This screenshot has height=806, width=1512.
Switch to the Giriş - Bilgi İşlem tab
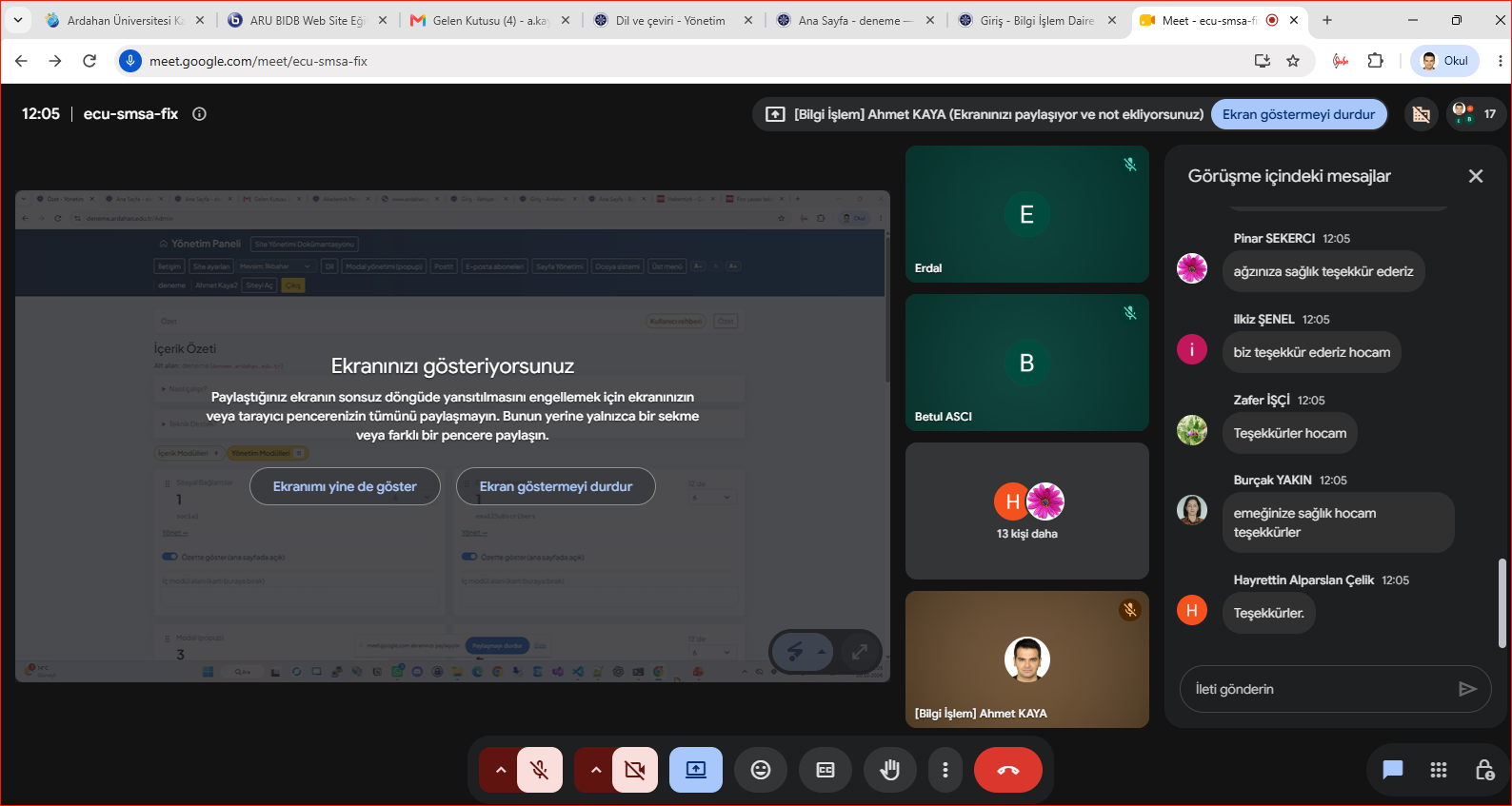pos(1038,20)
